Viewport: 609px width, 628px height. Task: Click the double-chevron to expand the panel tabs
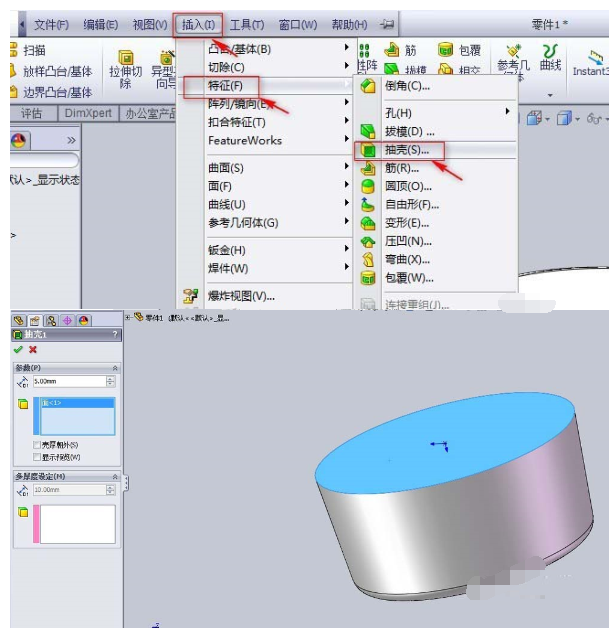tap(71, 140)
